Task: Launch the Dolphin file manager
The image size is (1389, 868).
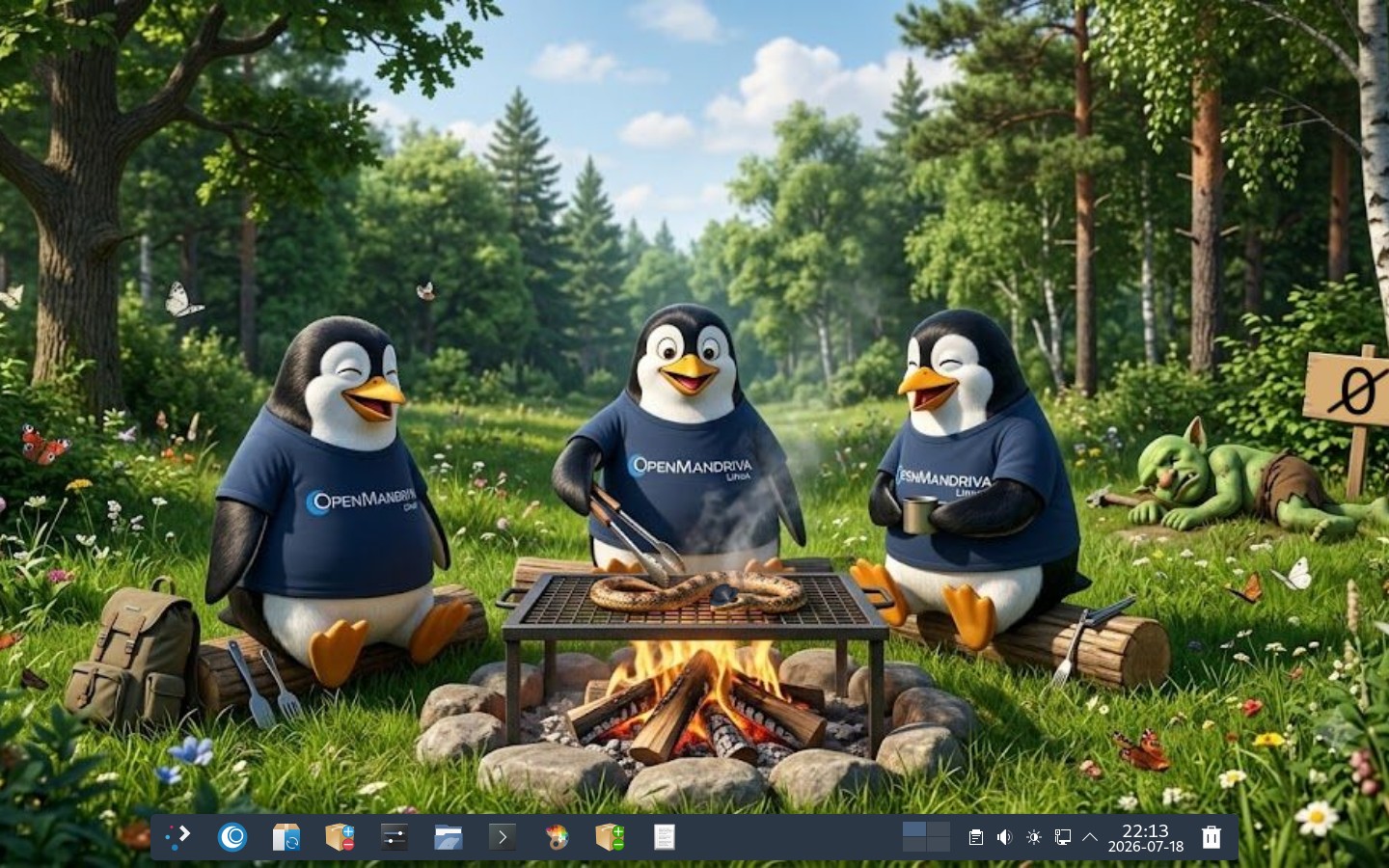Action: coord(448,837)
